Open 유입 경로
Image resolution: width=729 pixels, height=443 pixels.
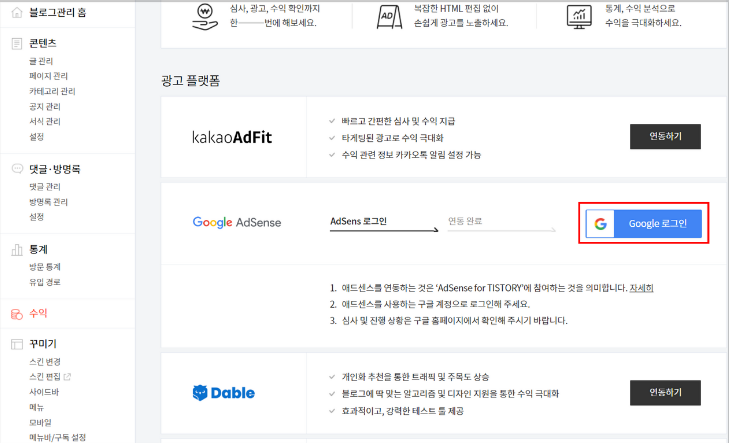45,282
